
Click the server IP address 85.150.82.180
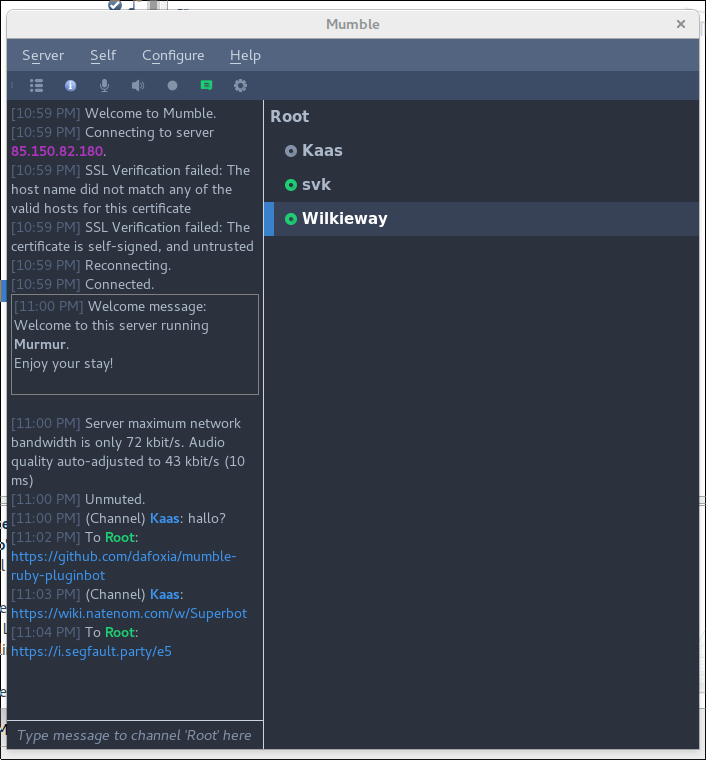[x=57, y=151]
